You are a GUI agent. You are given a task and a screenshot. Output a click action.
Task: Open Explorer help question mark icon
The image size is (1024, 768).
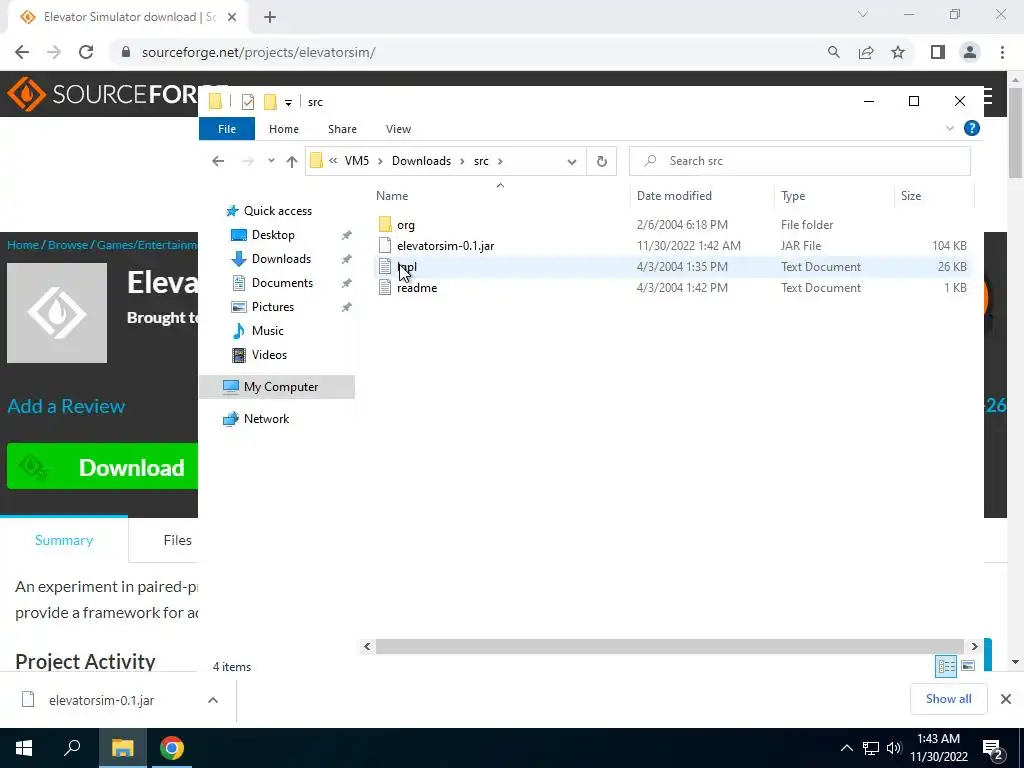pyautogui.click(x=972, y=129)
